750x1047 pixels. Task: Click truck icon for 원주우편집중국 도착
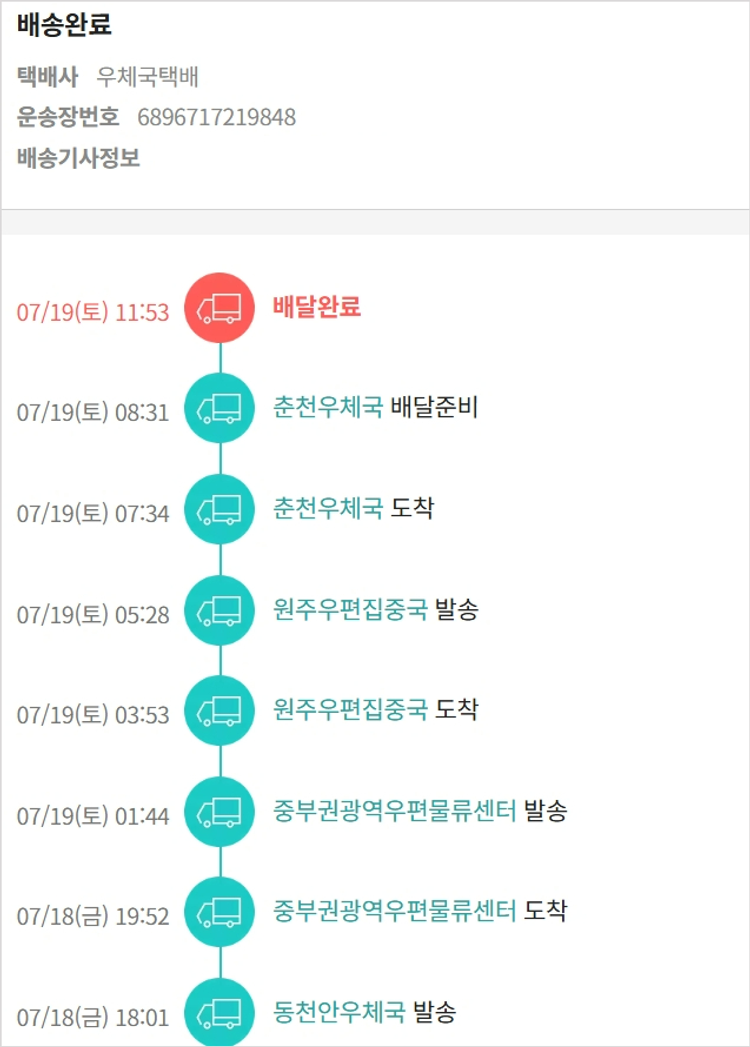tap(220, 710)
